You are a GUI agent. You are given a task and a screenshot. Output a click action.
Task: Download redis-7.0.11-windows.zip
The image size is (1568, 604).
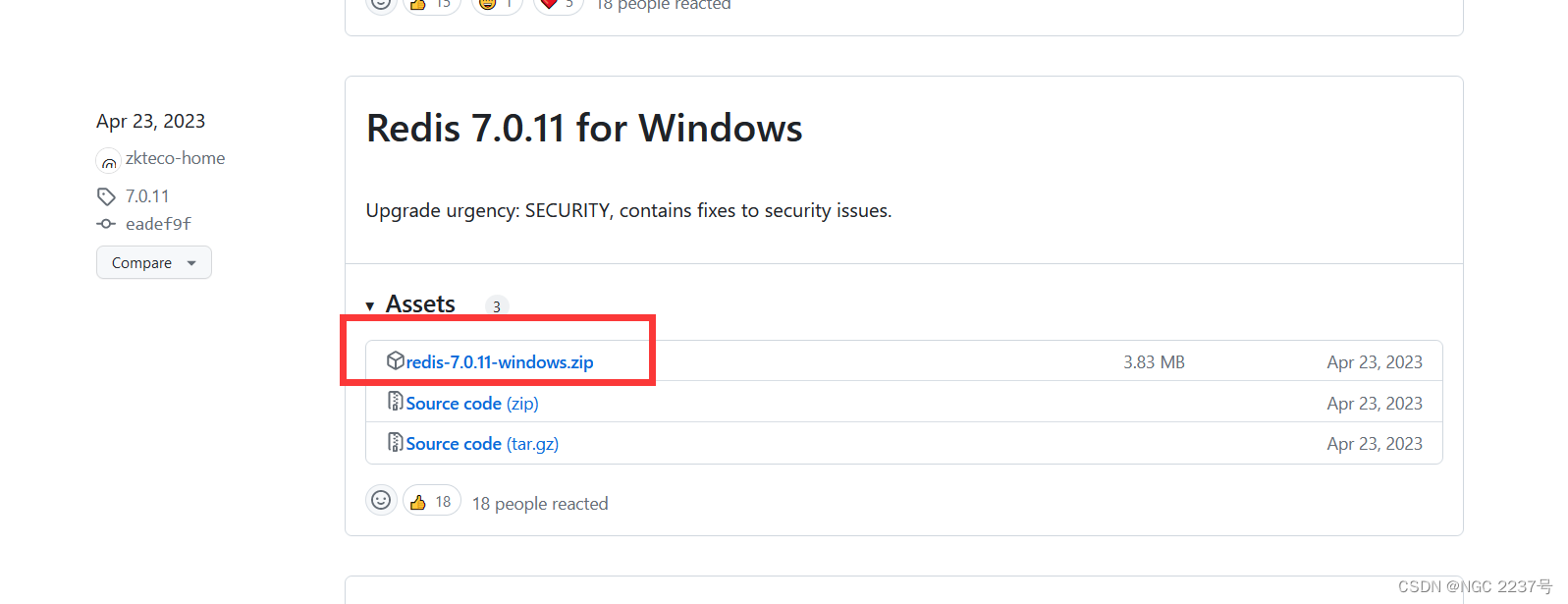(500, 362)
